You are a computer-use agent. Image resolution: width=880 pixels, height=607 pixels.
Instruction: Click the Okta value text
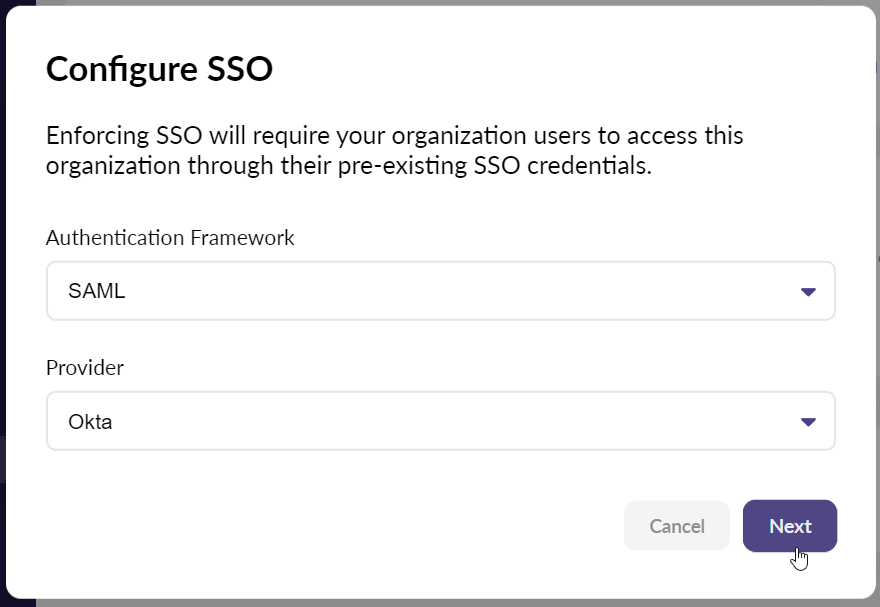click(x=90, y=422)
